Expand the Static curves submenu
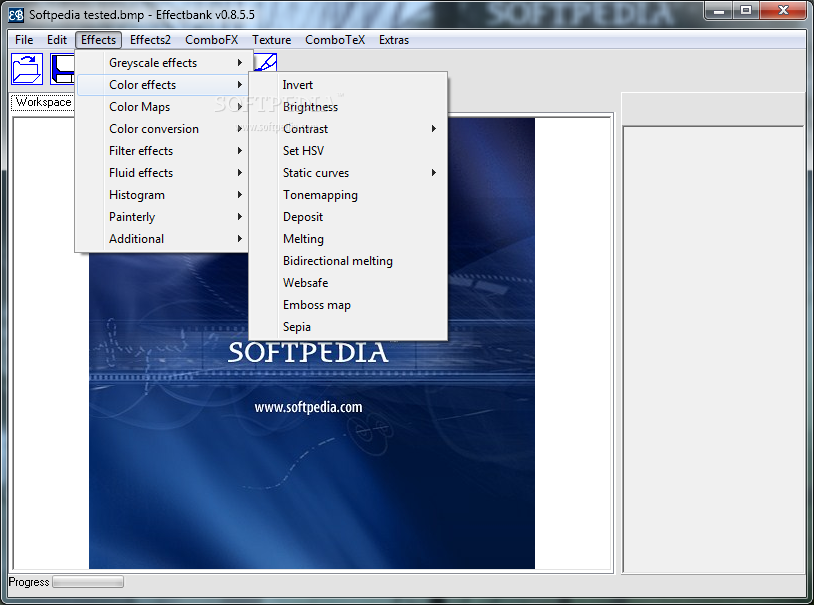814x605 pixels. [348, 173]
